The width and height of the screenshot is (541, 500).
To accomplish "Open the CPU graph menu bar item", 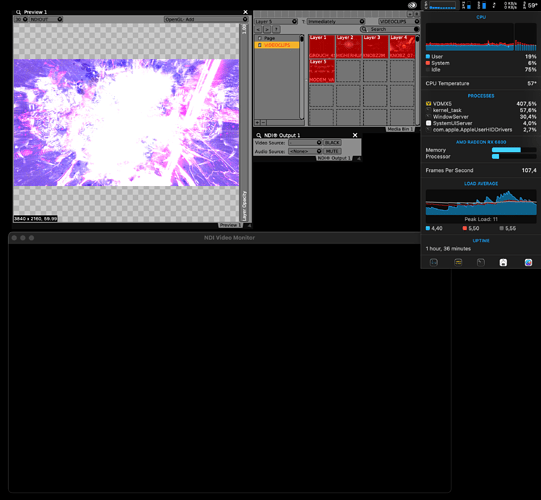I will tap(440, 5).
